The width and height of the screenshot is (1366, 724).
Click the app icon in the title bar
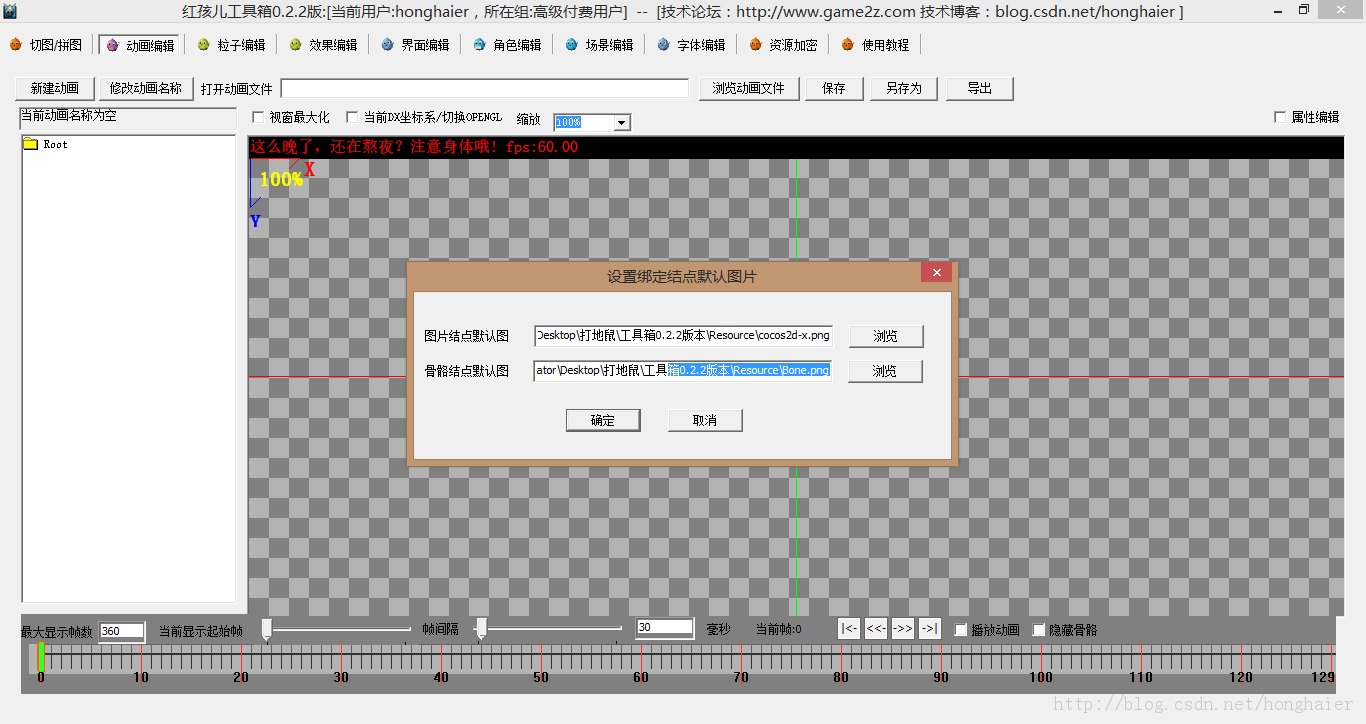[9, 11]
